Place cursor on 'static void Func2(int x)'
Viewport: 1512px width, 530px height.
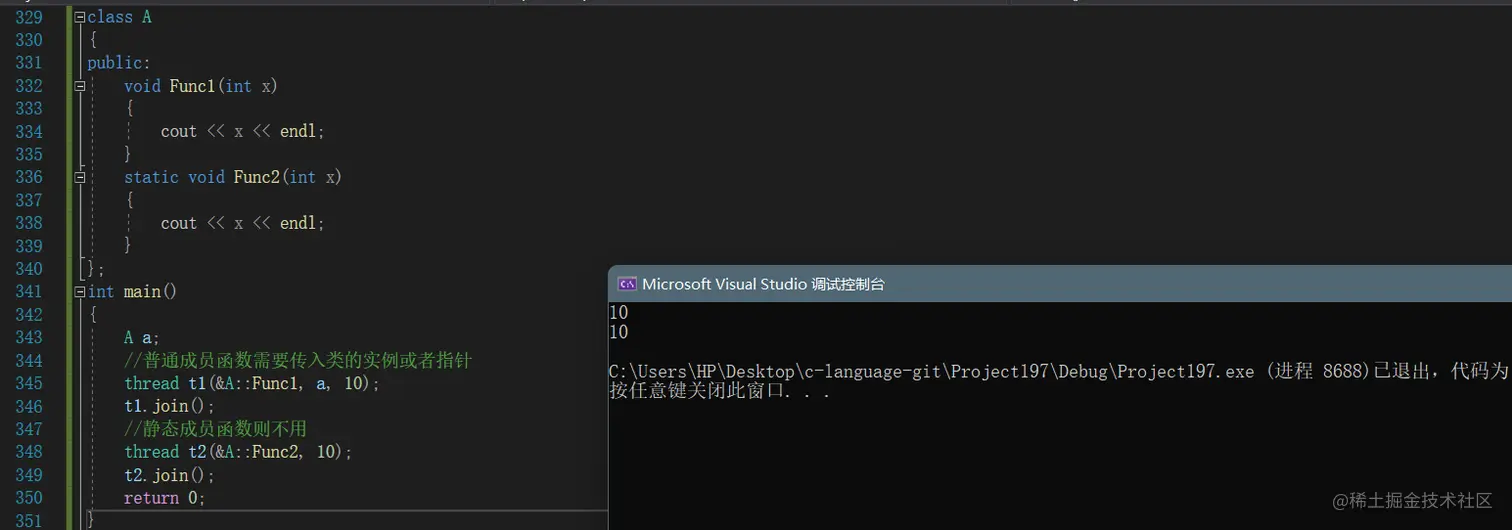[232, 177]
